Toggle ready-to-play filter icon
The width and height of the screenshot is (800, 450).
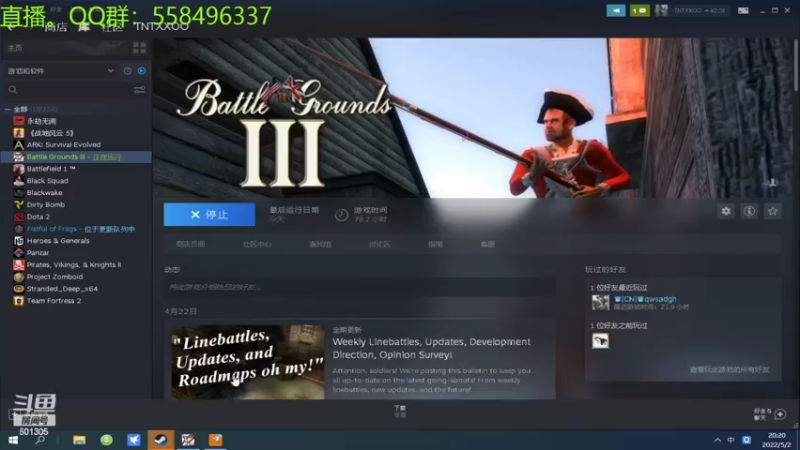pos(142,71)
